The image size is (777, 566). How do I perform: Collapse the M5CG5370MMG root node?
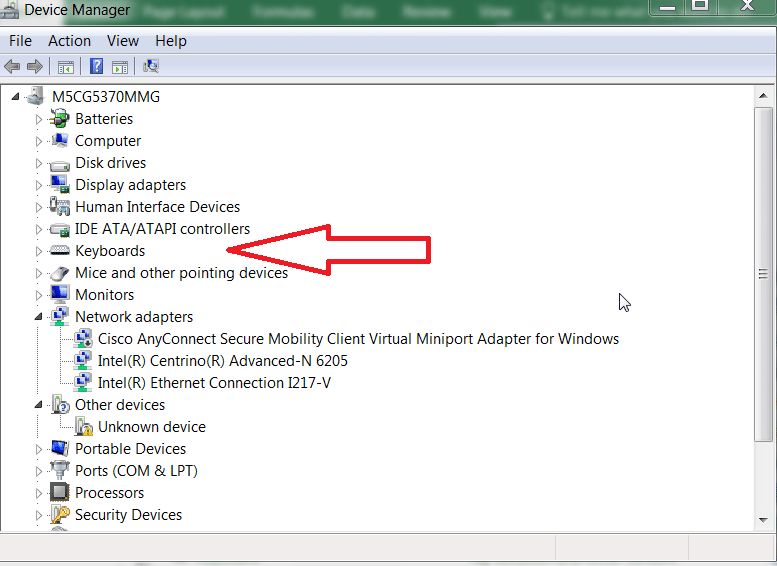point(15,97)
